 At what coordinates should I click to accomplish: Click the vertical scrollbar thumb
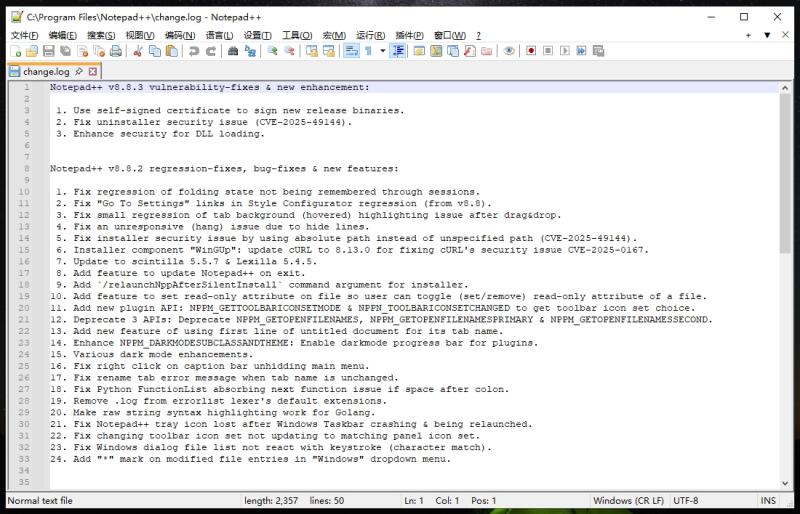(x=785, y=173)
